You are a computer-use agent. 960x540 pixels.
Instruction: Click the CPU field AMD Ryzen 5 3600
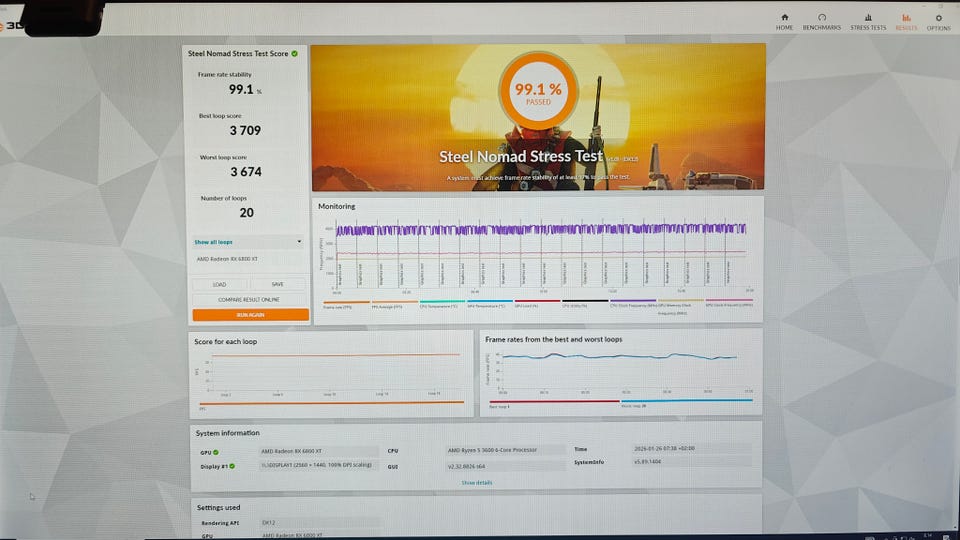[x=505, y=450]
